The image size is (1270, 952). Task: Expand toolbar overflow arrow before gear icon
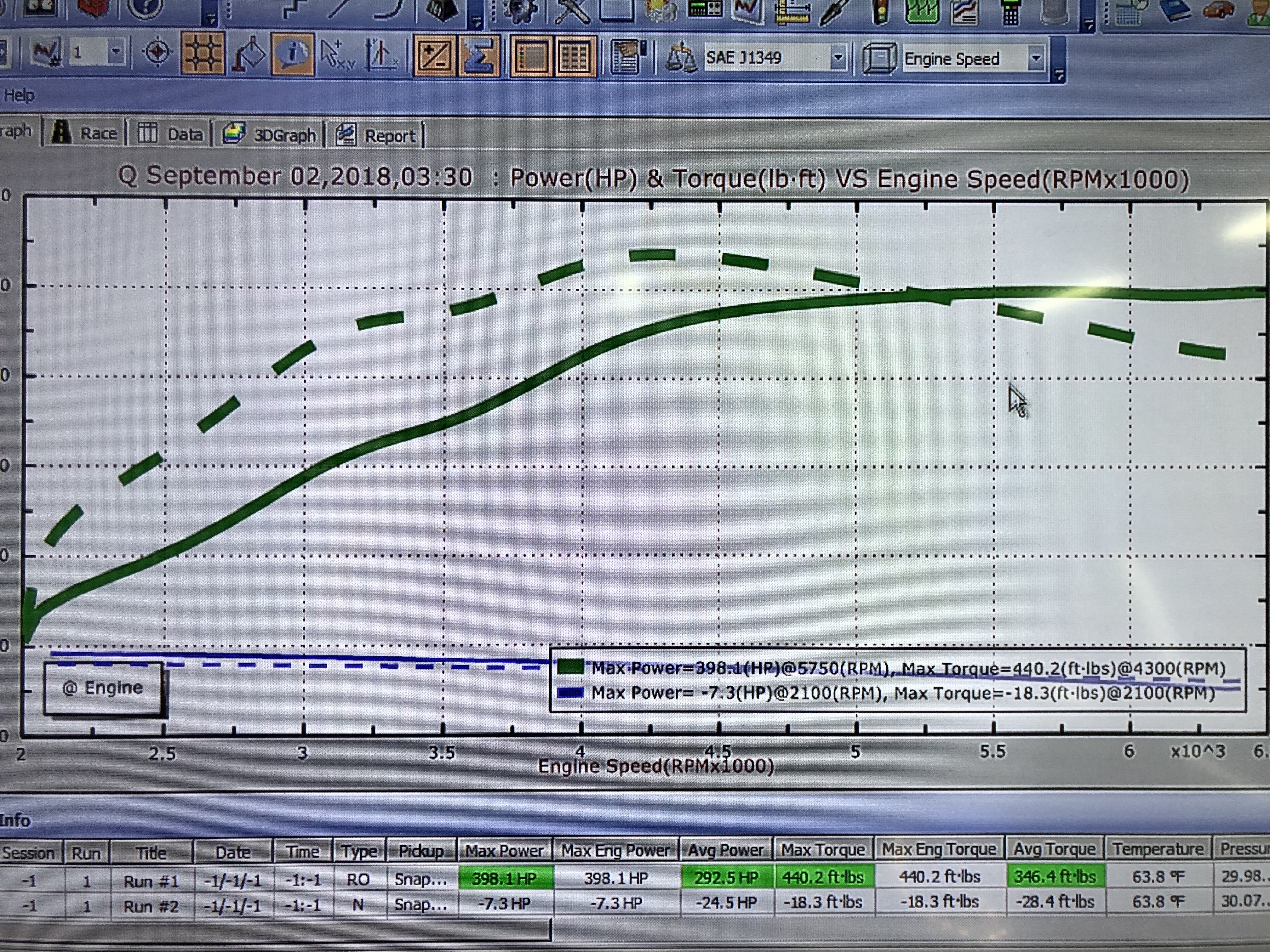(476, 21)
